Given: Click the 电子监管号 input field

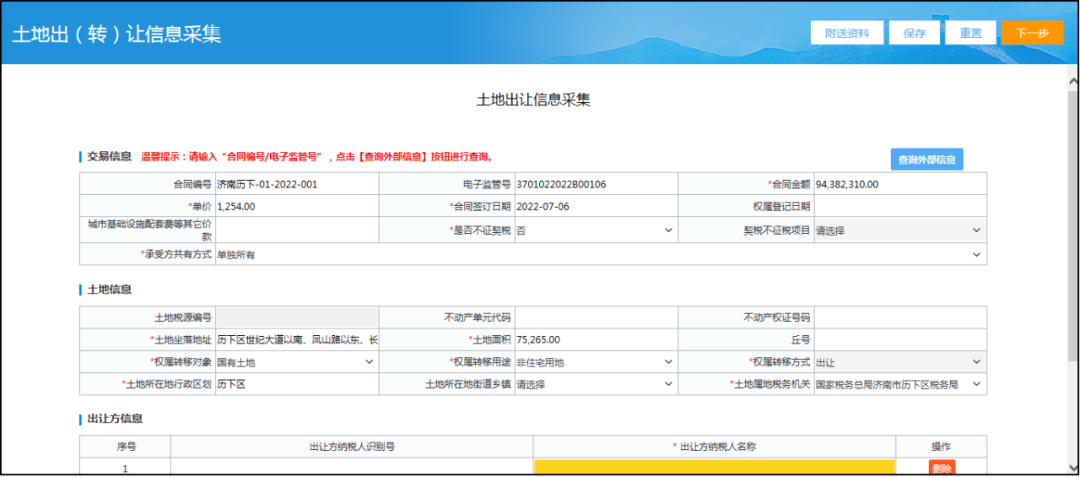Looking at the screenshot, I should click(x=595, y=184).
